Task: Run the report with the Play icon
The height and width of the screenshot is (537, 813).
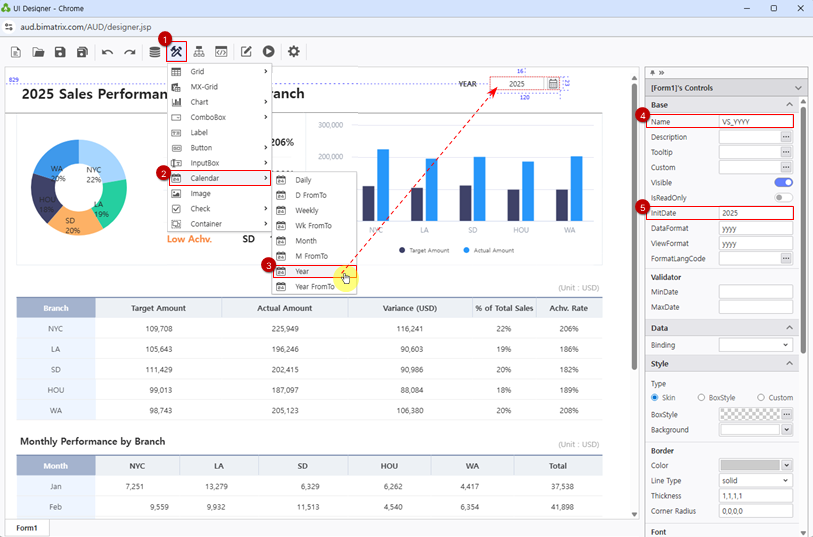Action: pos(269,52)
